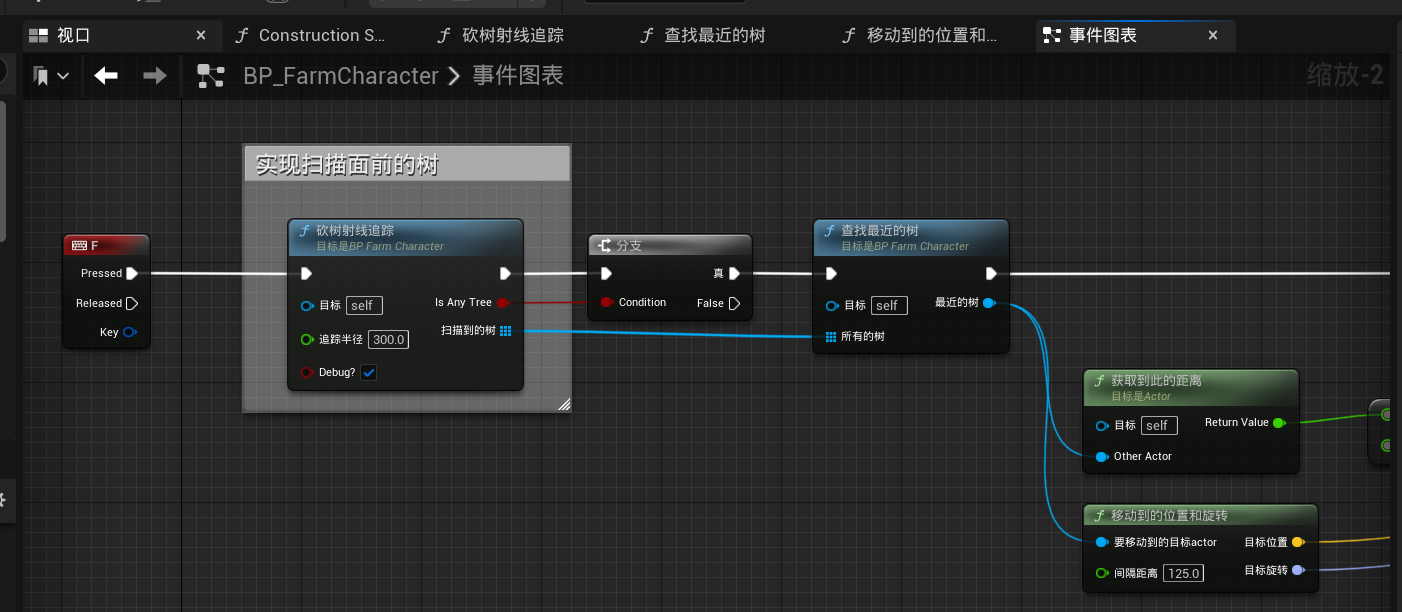Click the 追踪半径 value field 300.0

click(388, 339)
